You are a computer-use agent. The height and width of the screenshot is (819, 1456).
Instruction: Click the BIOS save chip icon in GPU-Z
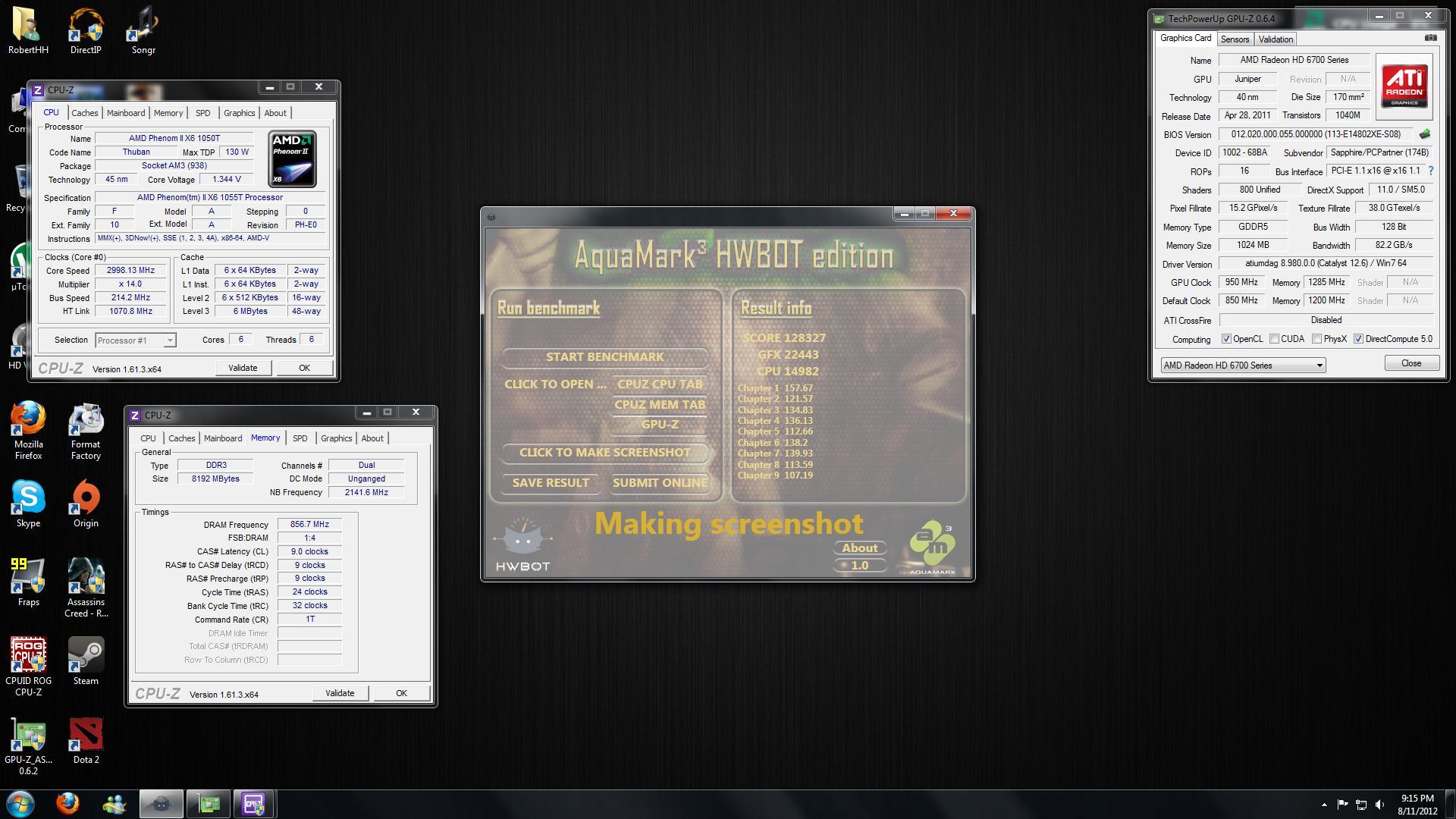1425,134
